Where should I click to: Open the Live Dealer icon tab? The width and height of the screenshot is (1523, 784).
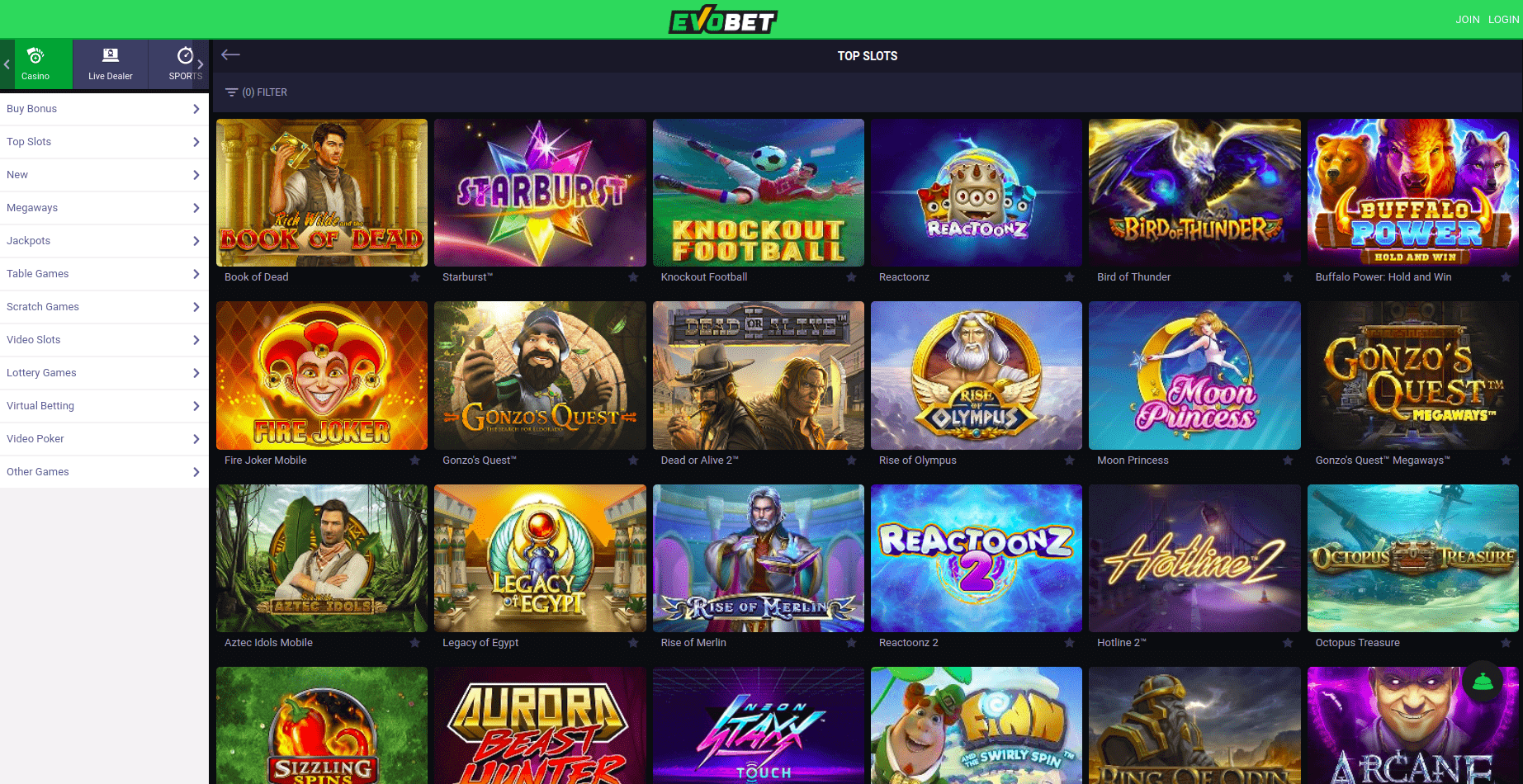point(111,64)
